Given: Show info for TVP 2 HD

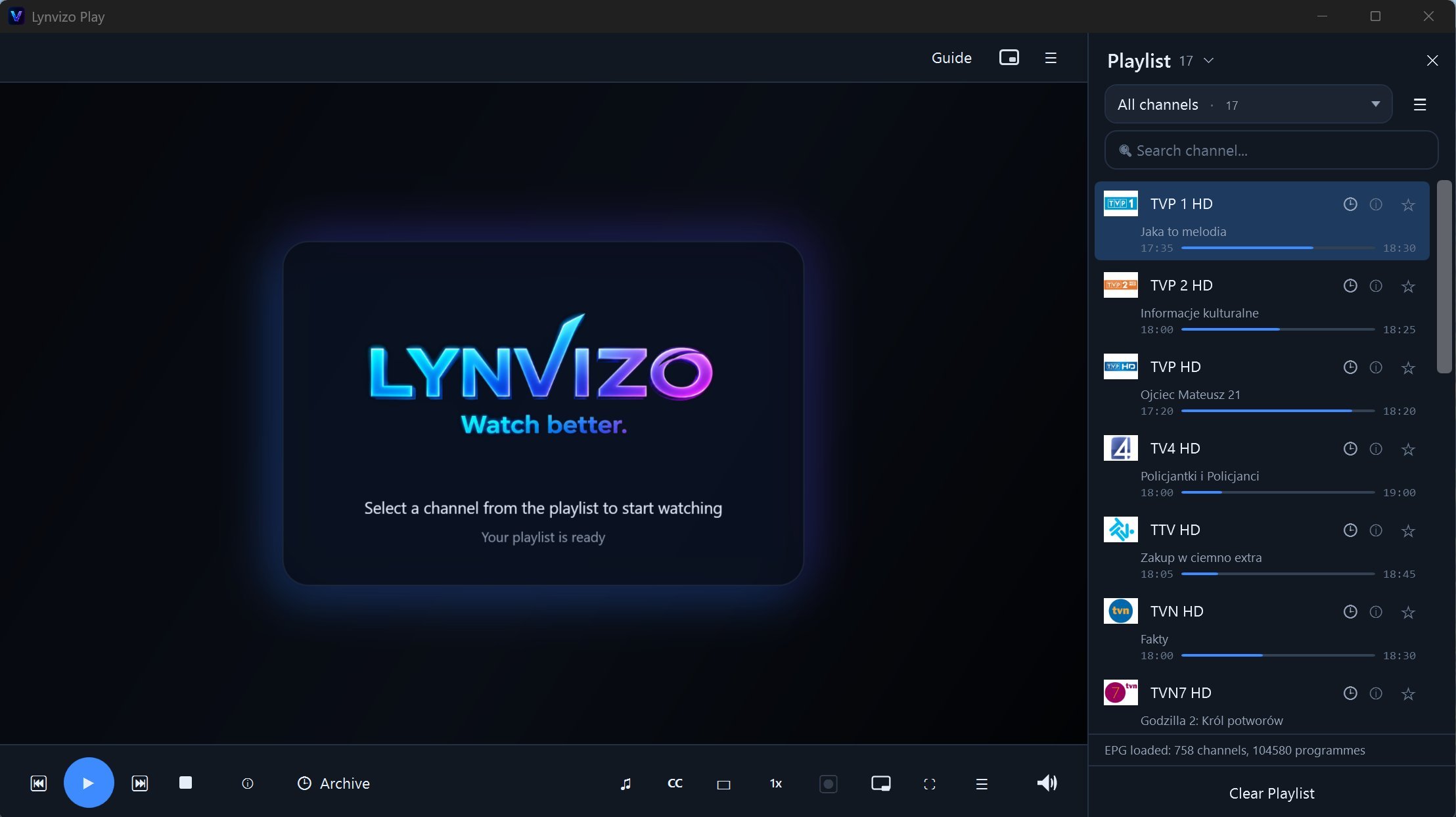Looking at the screenshot, I should [1376, 286].
